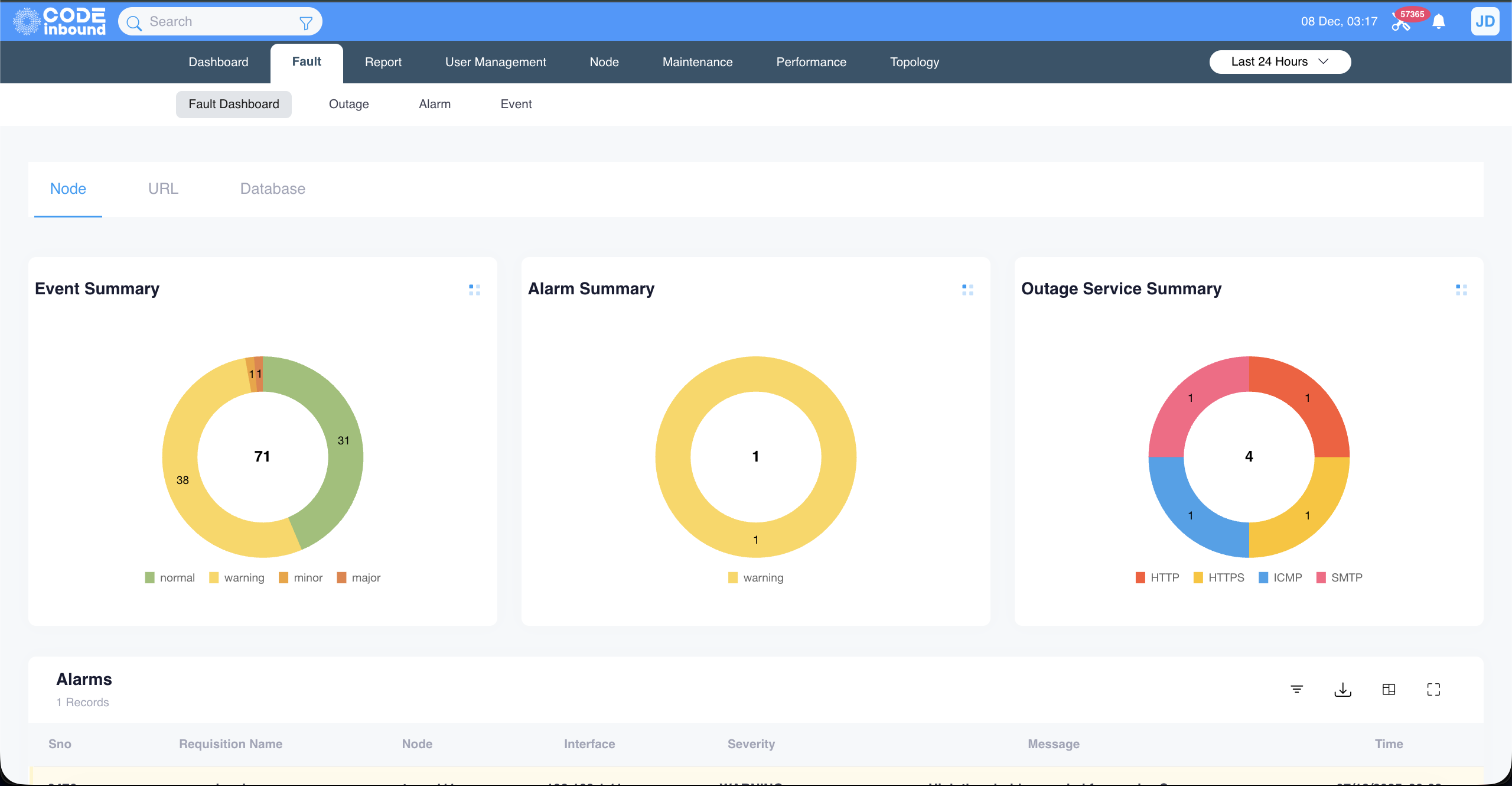Expand the Last 24 Hours dropdown
This screenshot has width=1512, height=786.
click(1279, 62)
